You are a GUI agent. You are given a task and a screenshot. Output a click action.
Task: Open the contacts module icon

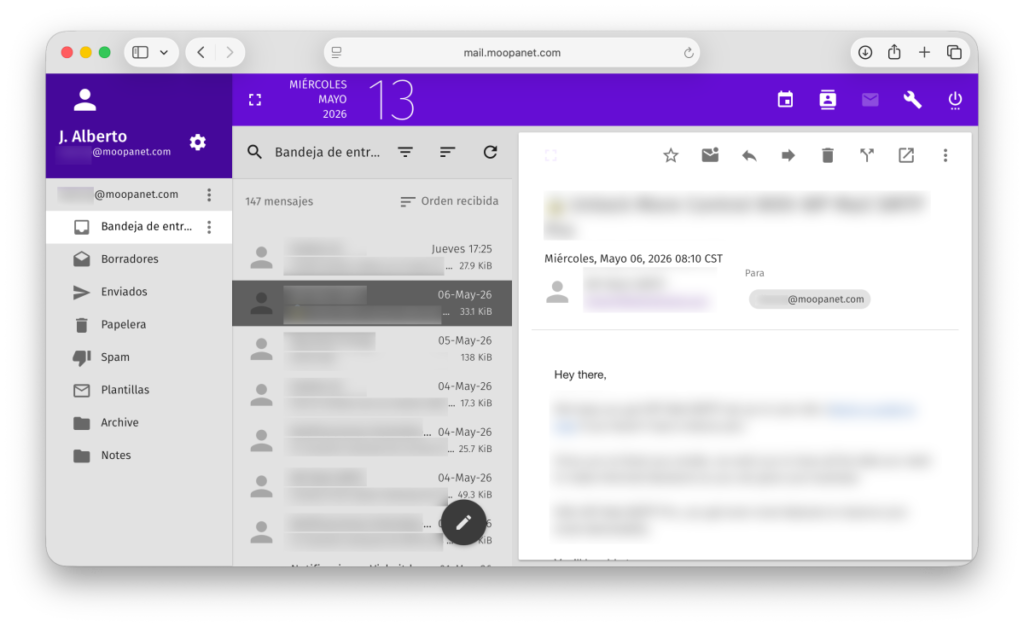(827, 100)
